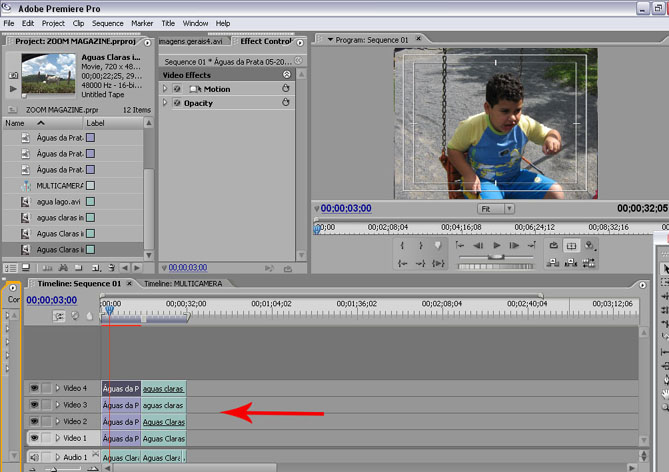Viewport: 669px width, 472px height.
Task: Click the Reset Motion effect icon
Action: (x=286, y=89)
